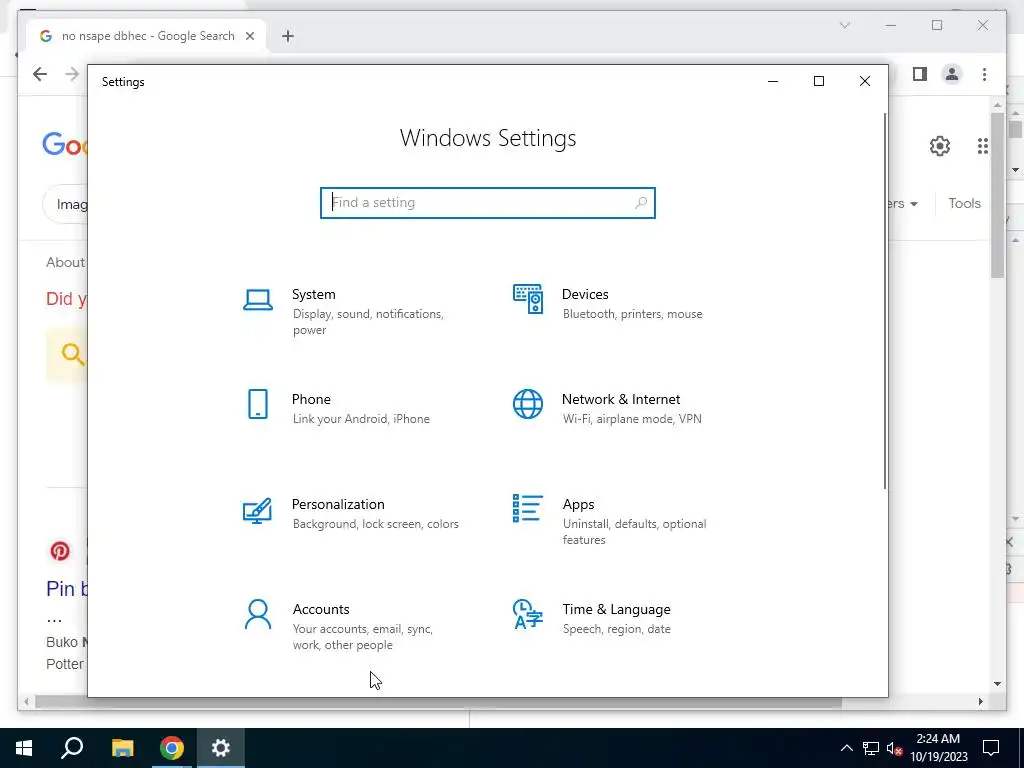Screen dimensions: 1024x768
Task: Click Tools in Google search page
Action: coord(965,204)
